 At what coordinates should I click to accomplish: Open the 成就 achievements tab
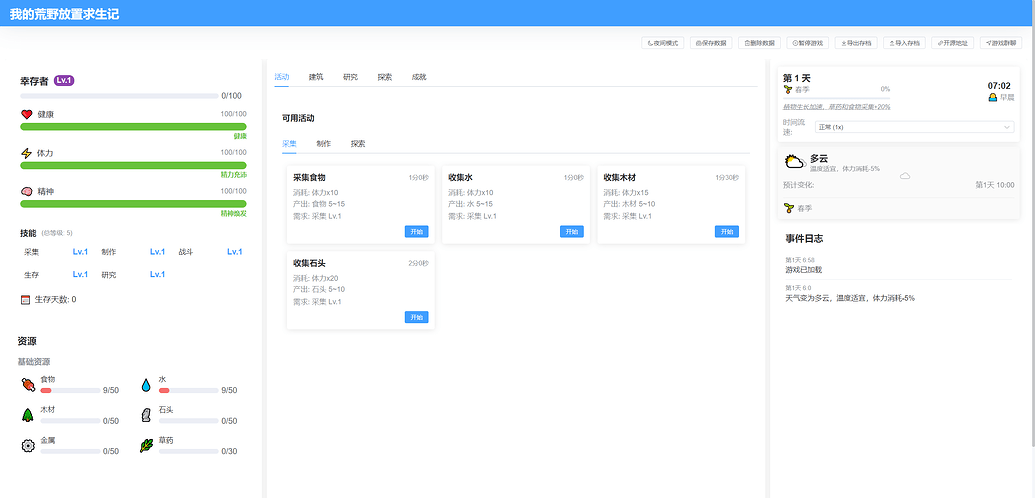coord(419,77)
